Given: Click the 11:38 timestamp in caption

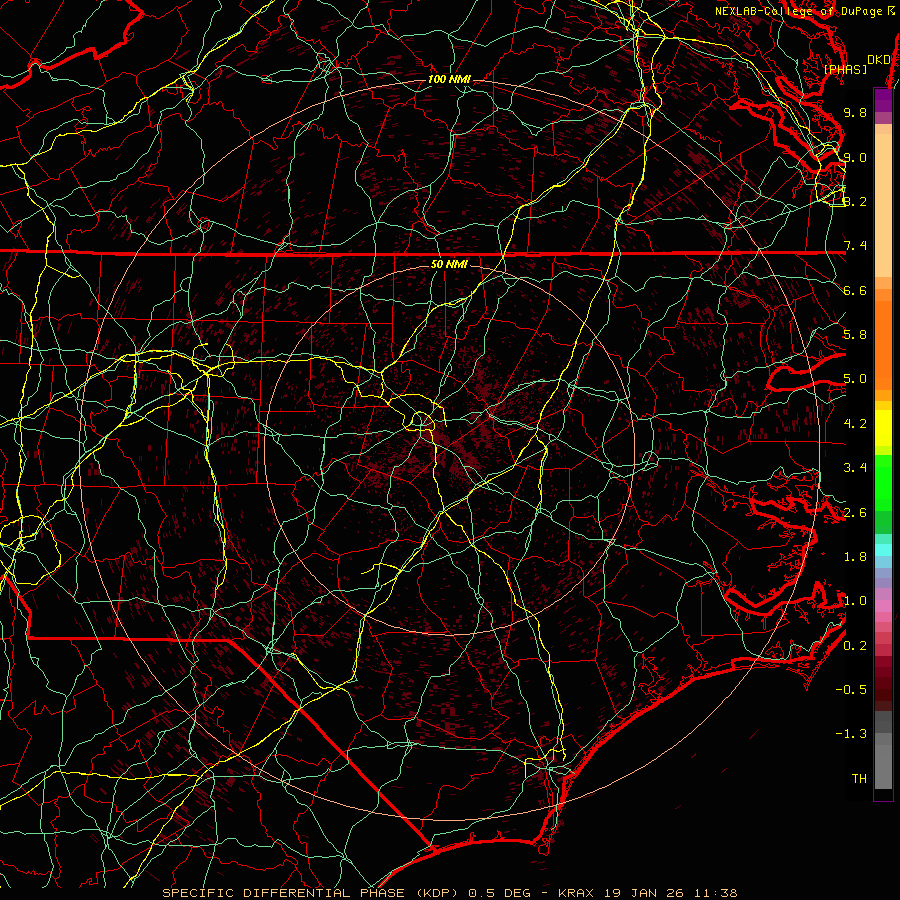Looking at the screenshot, I should [x=714, y=893].
